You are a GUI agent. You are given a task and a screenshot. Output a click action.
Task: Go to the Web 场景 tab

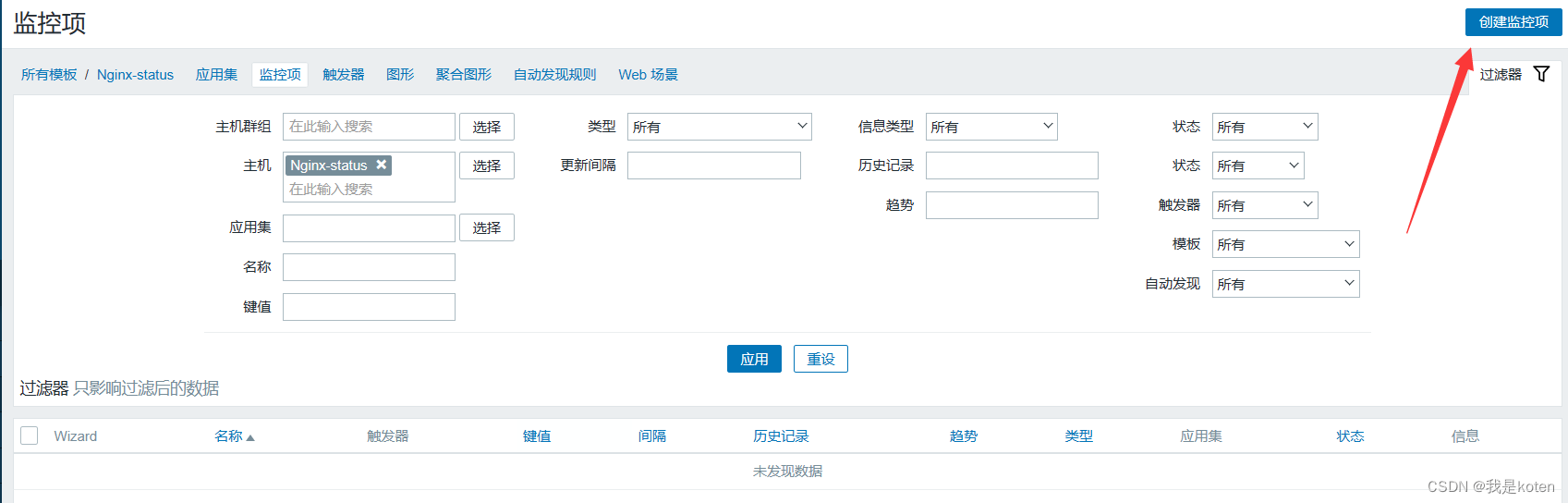click(648, 75)
